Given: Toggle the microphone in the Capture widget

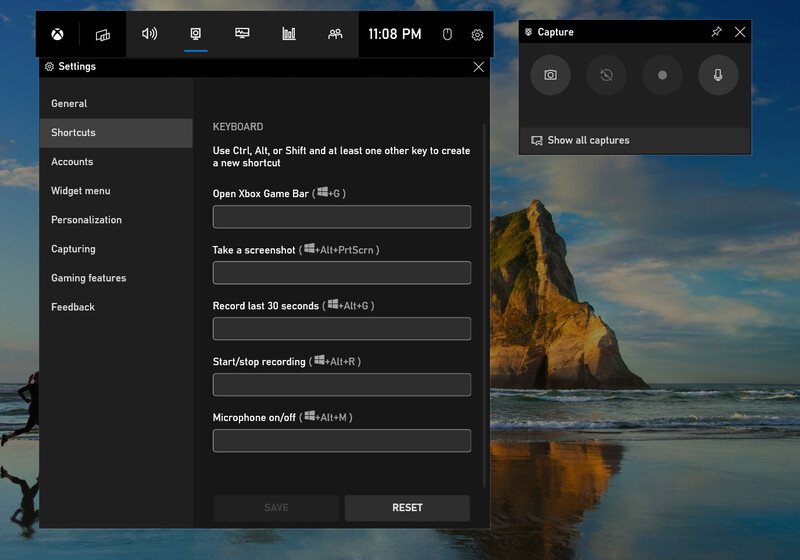Looking at the screenshot, I should [718, 75].
